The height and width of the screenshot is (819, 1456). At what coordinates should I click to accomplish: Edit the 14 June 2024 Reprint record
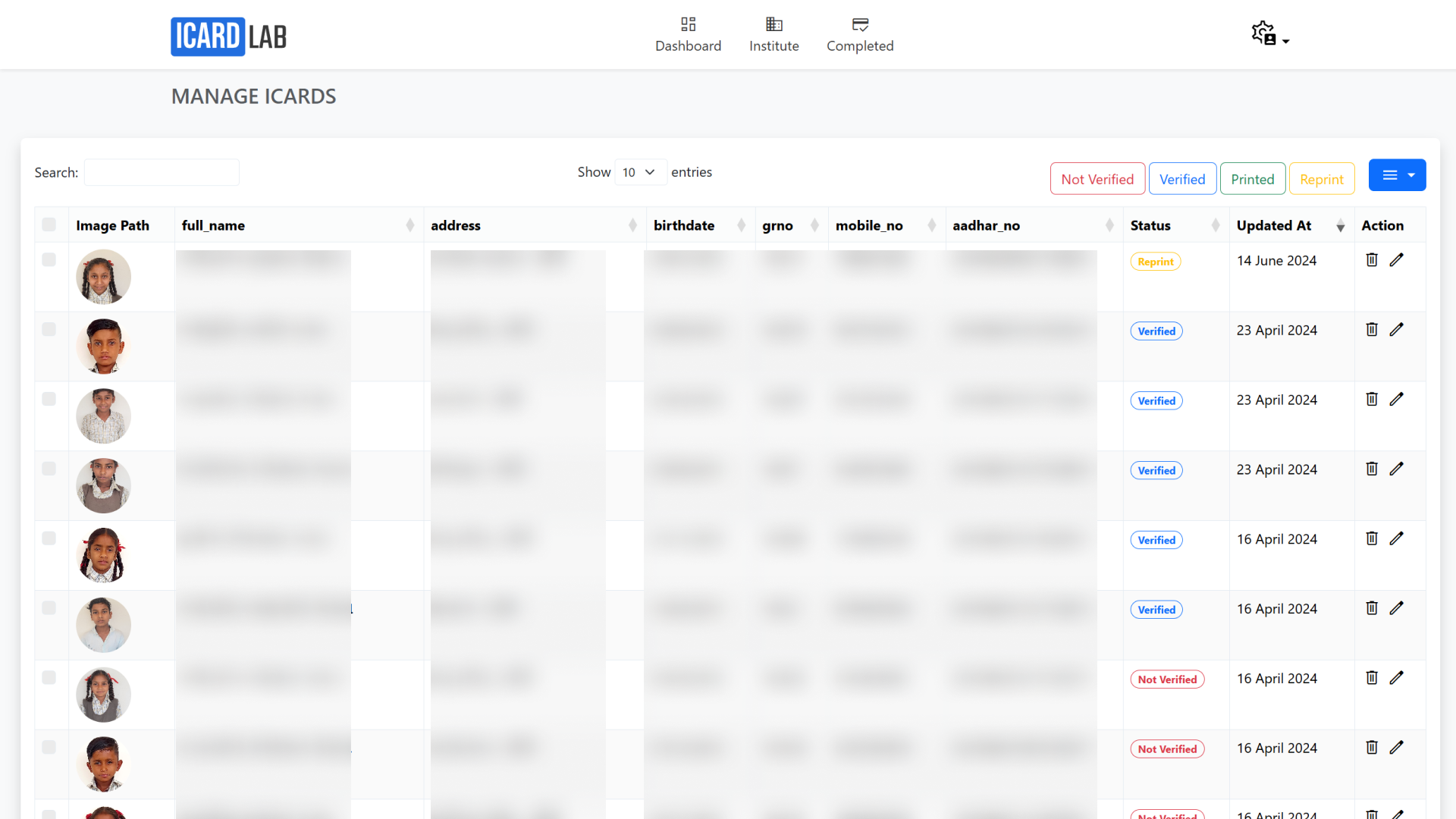[1397, 260]
